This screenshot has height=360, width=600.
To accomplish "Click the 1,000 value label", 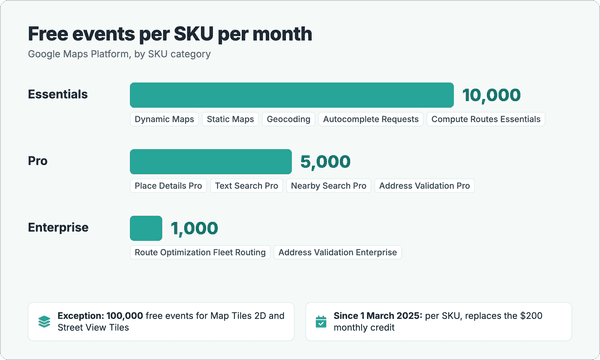I will coord(194,228).
